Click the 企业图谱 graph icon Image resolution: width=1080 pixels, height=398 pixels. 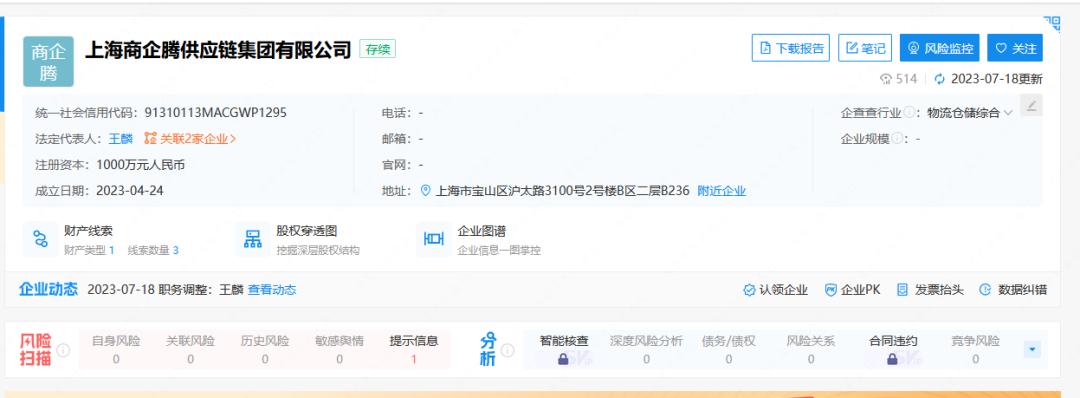tap(434, 240)
